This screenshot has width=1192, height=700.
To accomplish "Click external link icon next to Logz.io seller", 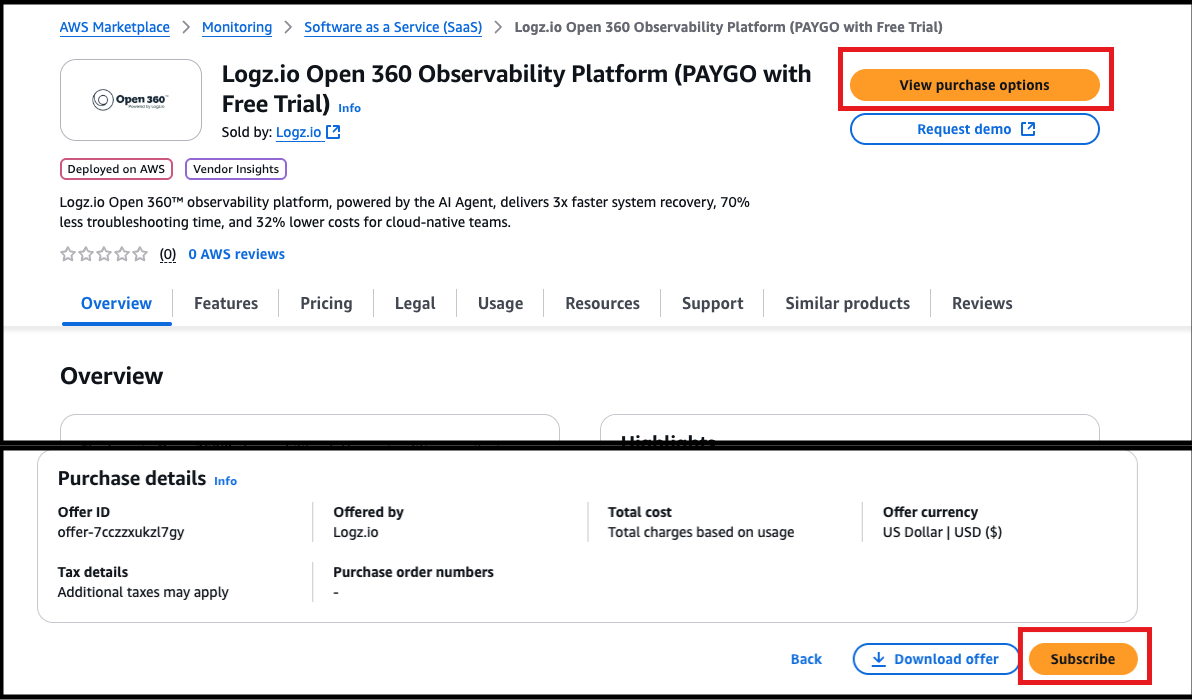I will tap(333, 132).
